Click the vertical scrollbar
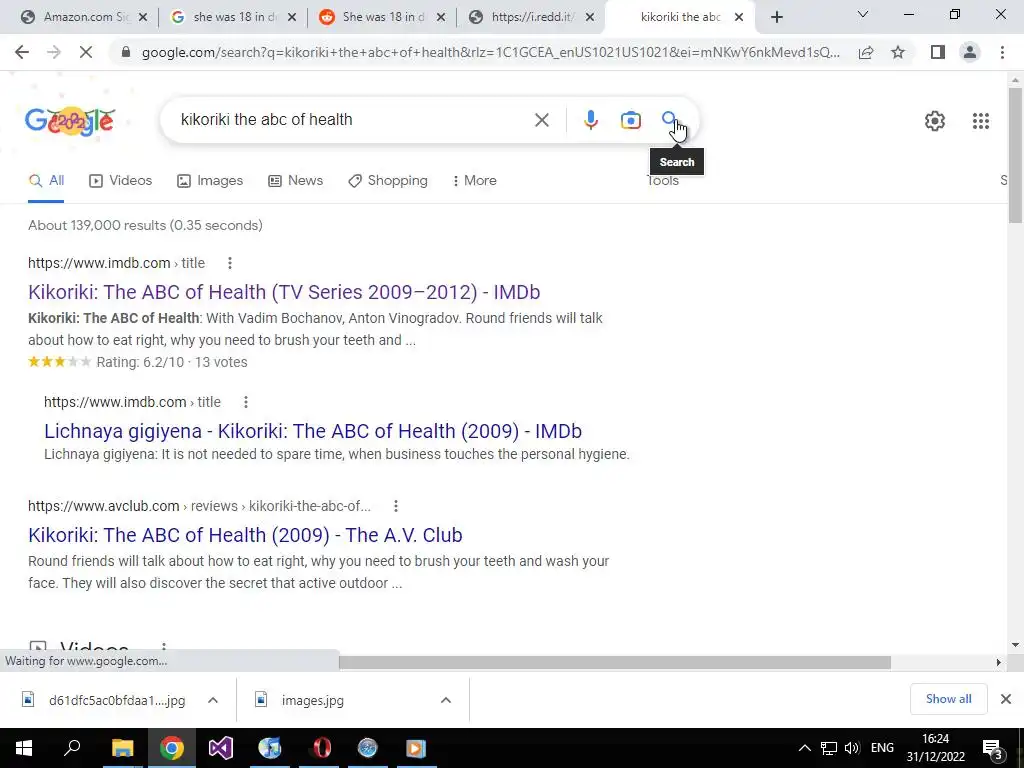This screenshot has height=768, width=1024. pos(1015,155)
